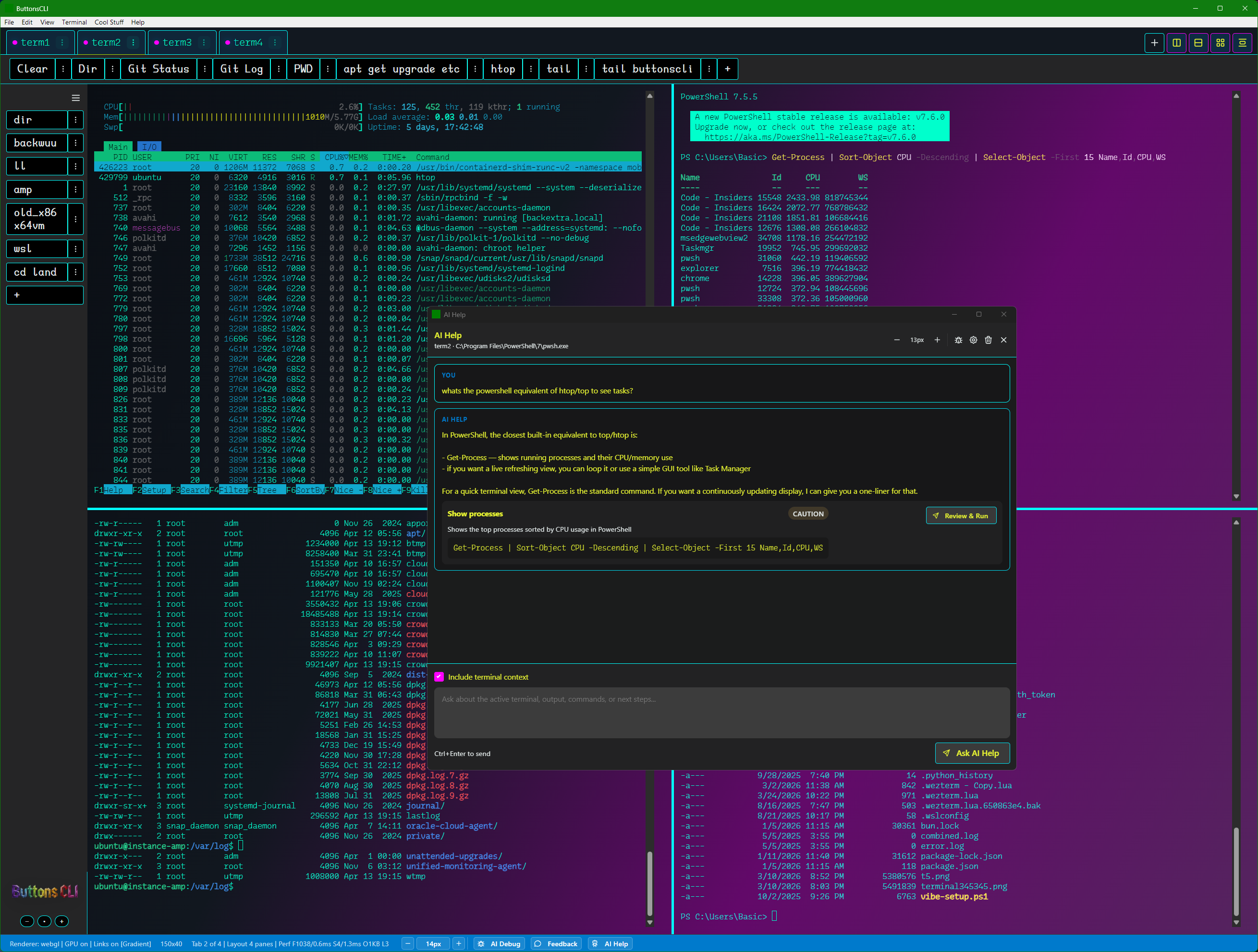The width and height of the screenshot is (1258, 952).
Task: Open Feedback from status bar
Action: pos(557,943)
